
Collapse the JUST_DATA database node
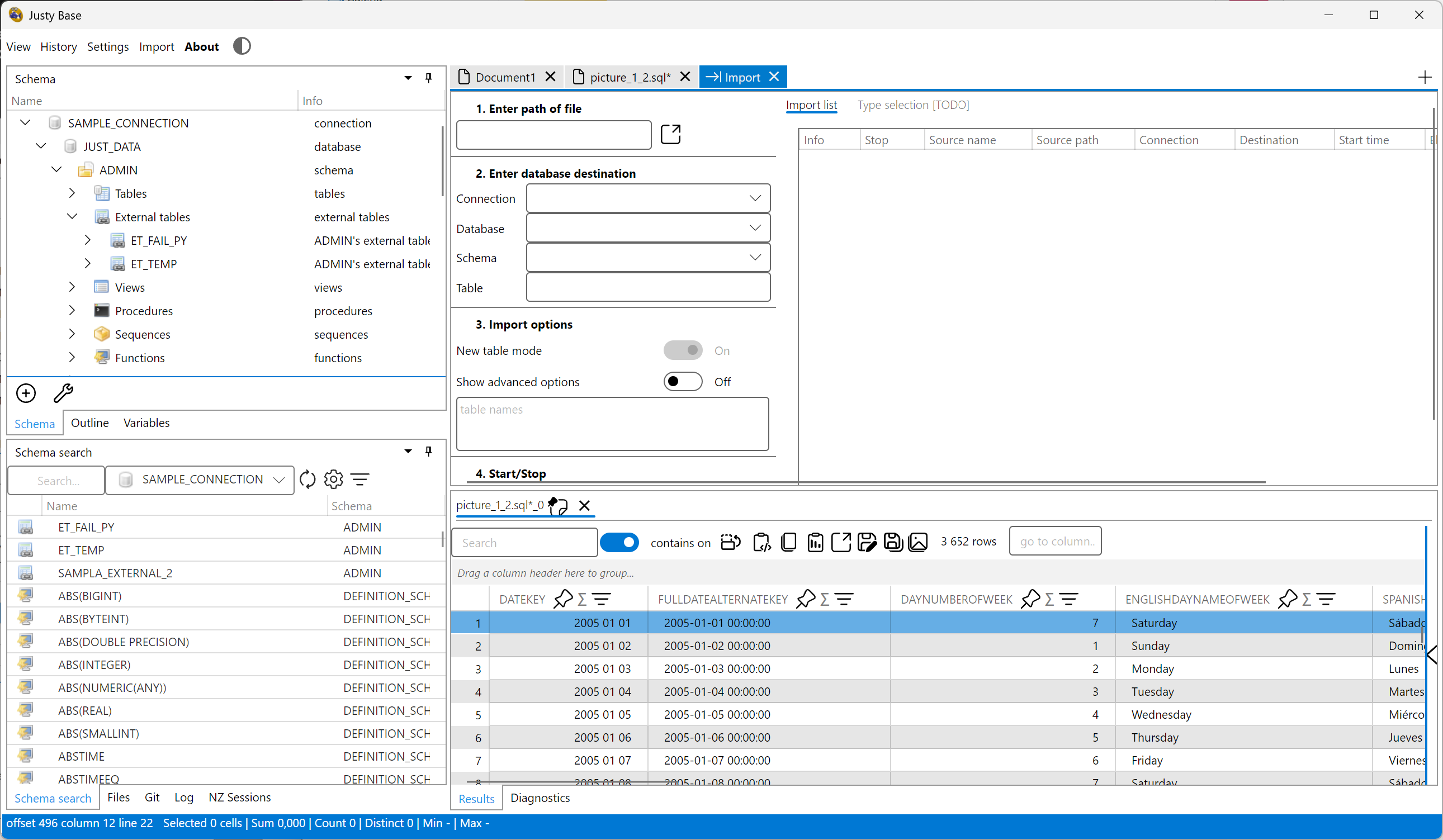point(41,146)
